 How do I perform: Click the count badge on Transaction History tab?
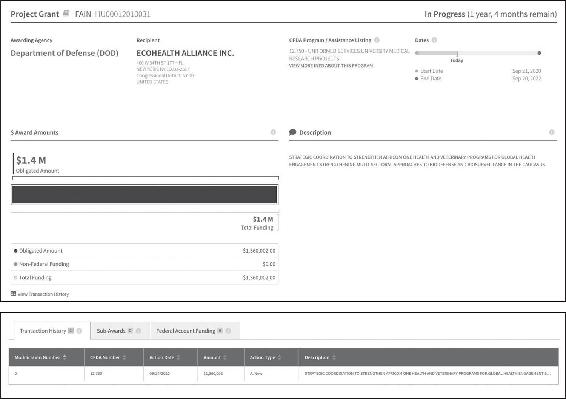click(x=71, y=330)
